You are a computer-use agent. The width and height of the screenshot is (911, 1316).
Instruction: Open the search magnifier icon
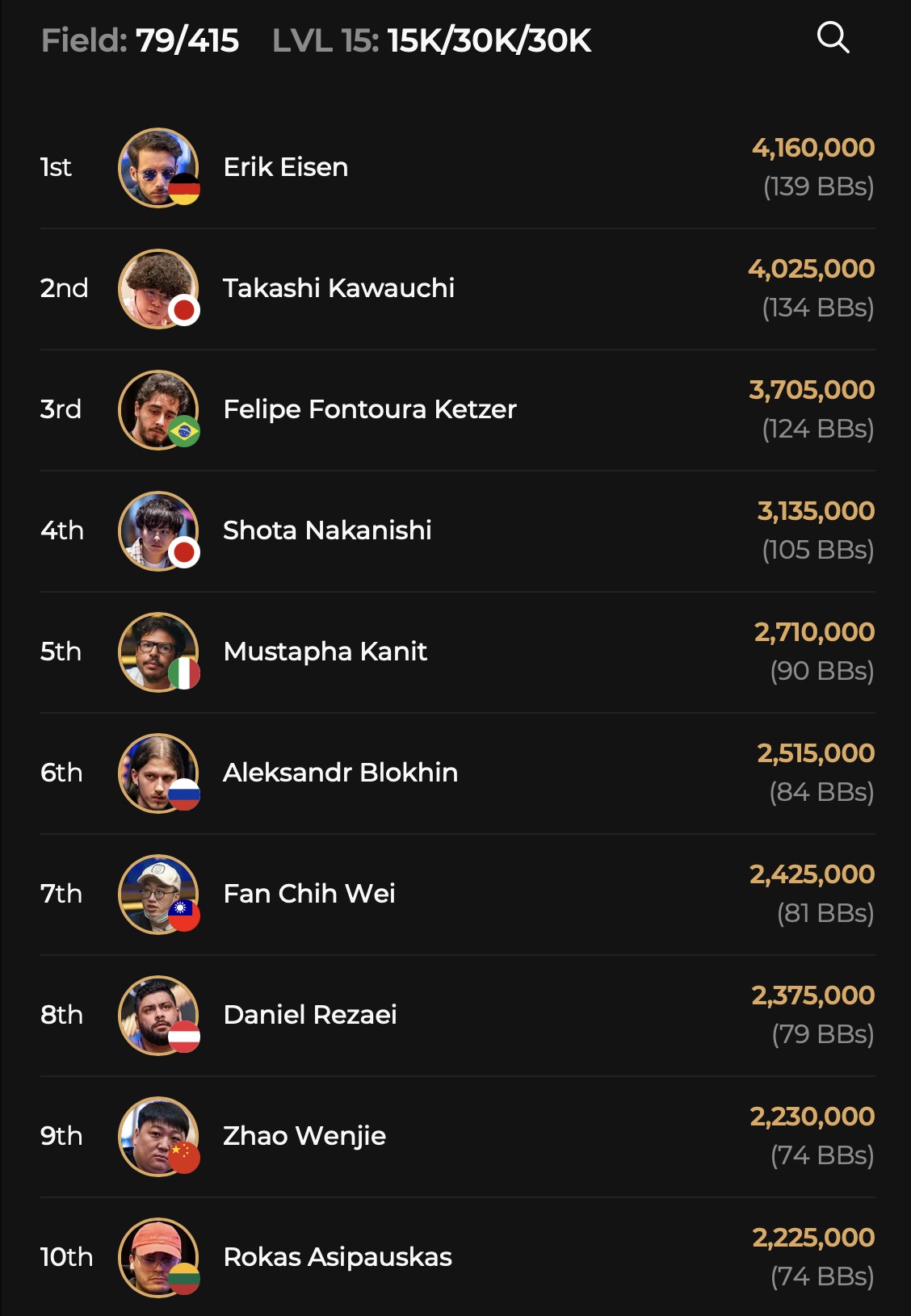point(833,38)
